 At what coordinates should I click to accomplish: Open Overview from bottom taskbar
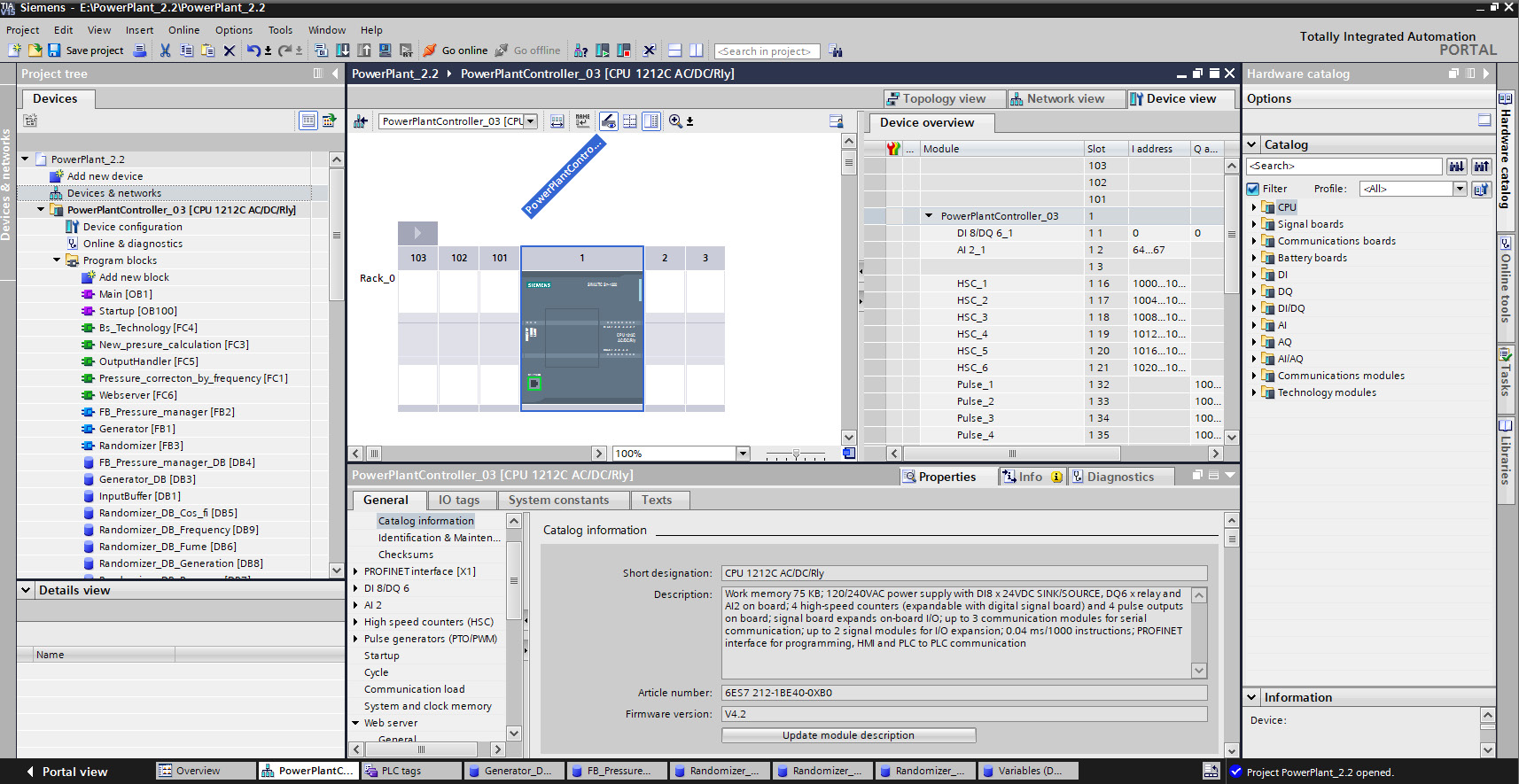pos(206,771)
